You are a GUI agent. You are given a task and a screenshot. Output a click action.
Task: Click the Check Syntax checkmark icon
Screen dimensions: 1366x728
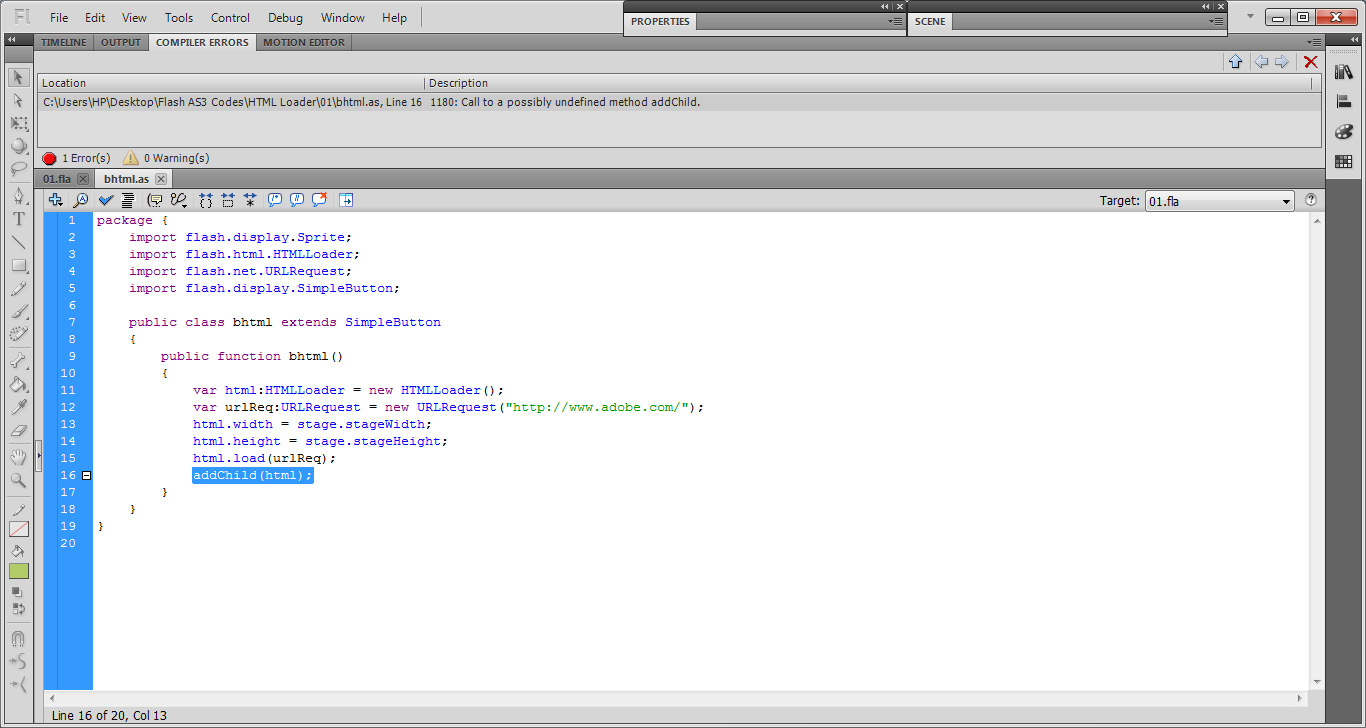click(x=106, y=200)
